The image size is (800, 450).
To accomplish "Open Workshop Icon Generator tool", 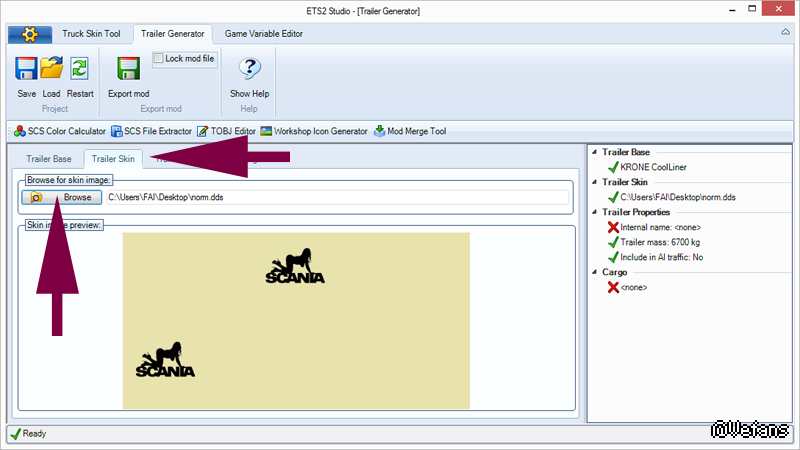I will pyautogui.click(x=314, y=131).
